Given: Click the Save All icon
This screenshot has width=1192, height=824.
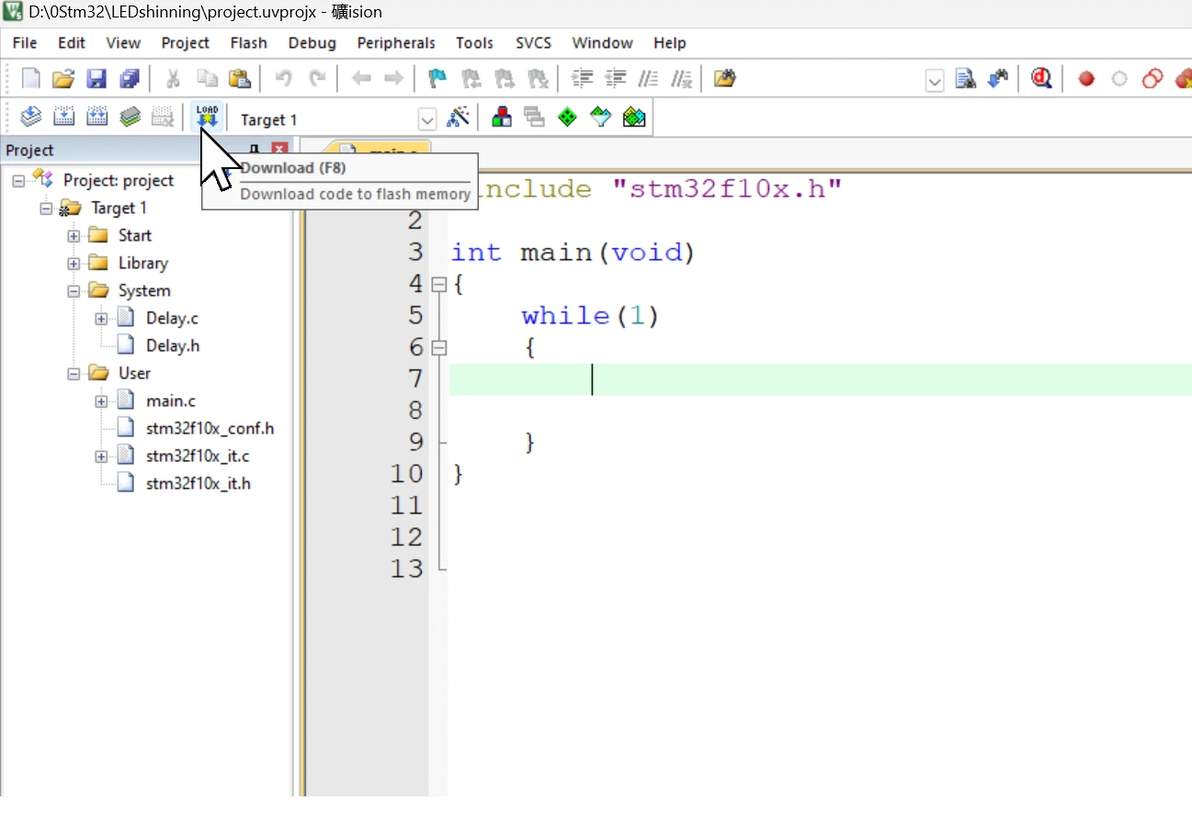Looking at the screenshot, I should (130, 78).
